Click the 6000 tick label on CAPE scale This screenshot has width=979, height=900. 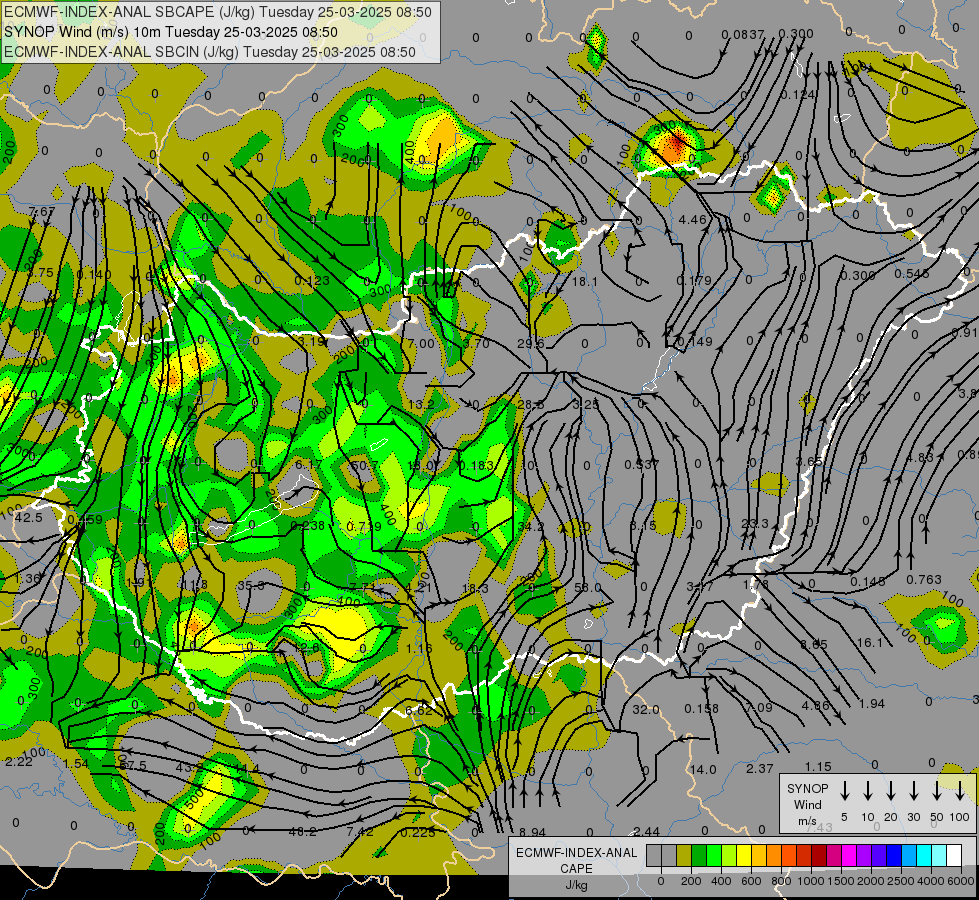[x=960, y=881]
